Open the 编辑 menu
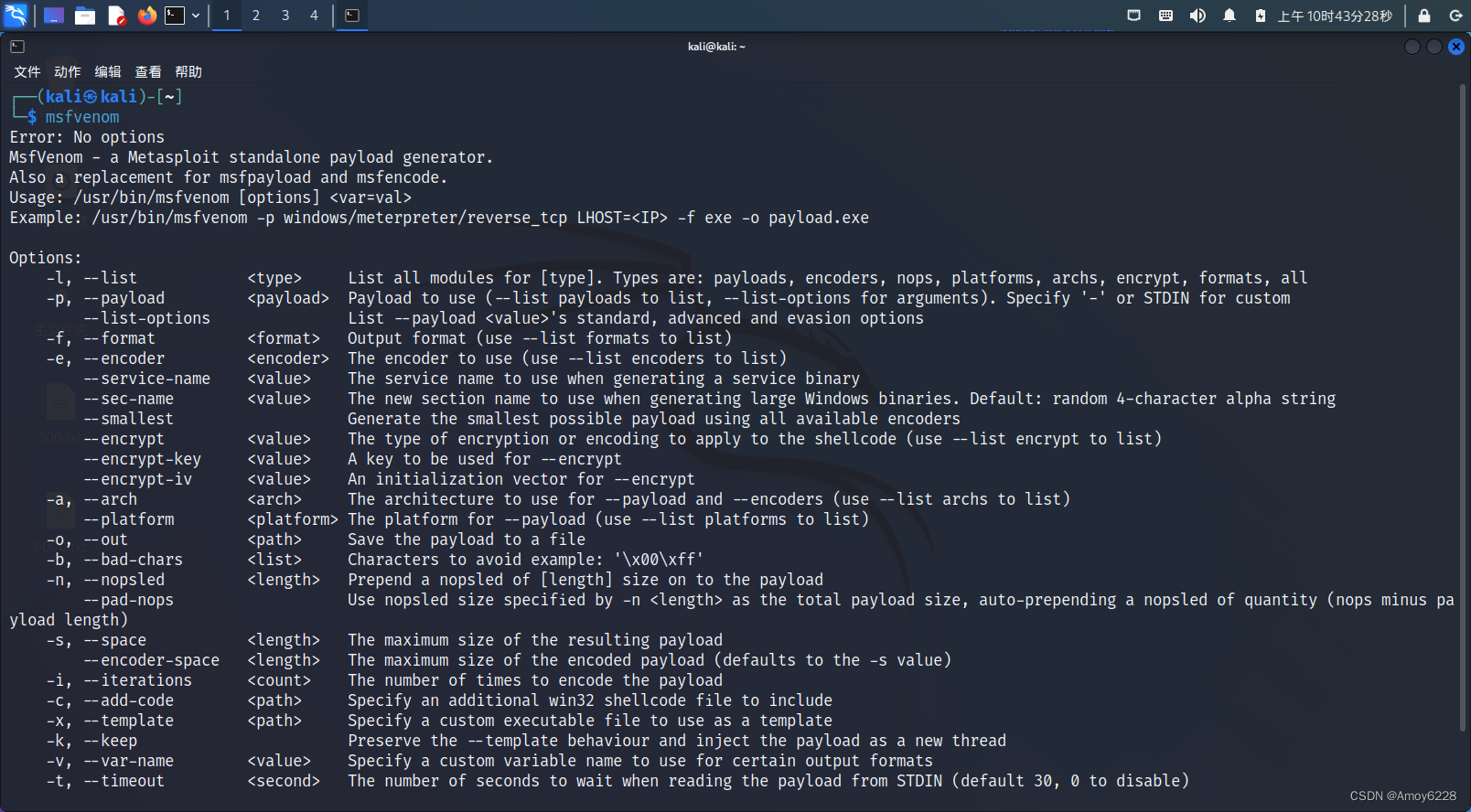1471x812 pixels. pyautogui.click(x=108, y=71)
